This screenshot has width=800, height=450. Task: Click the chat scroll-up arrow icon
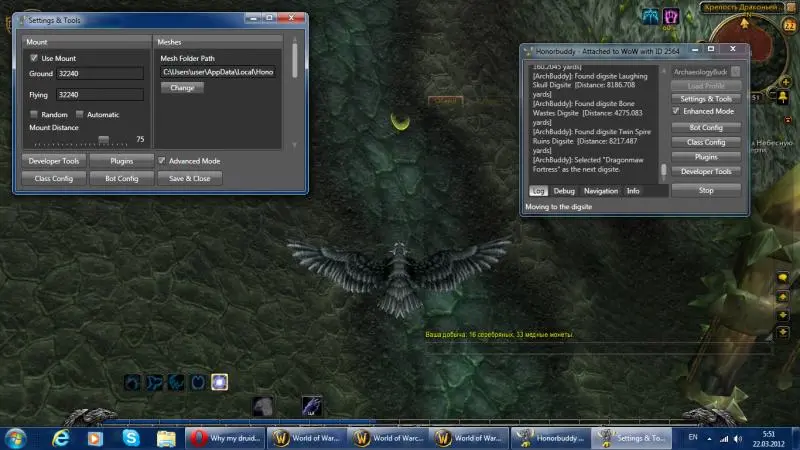(x=783, y=297)
